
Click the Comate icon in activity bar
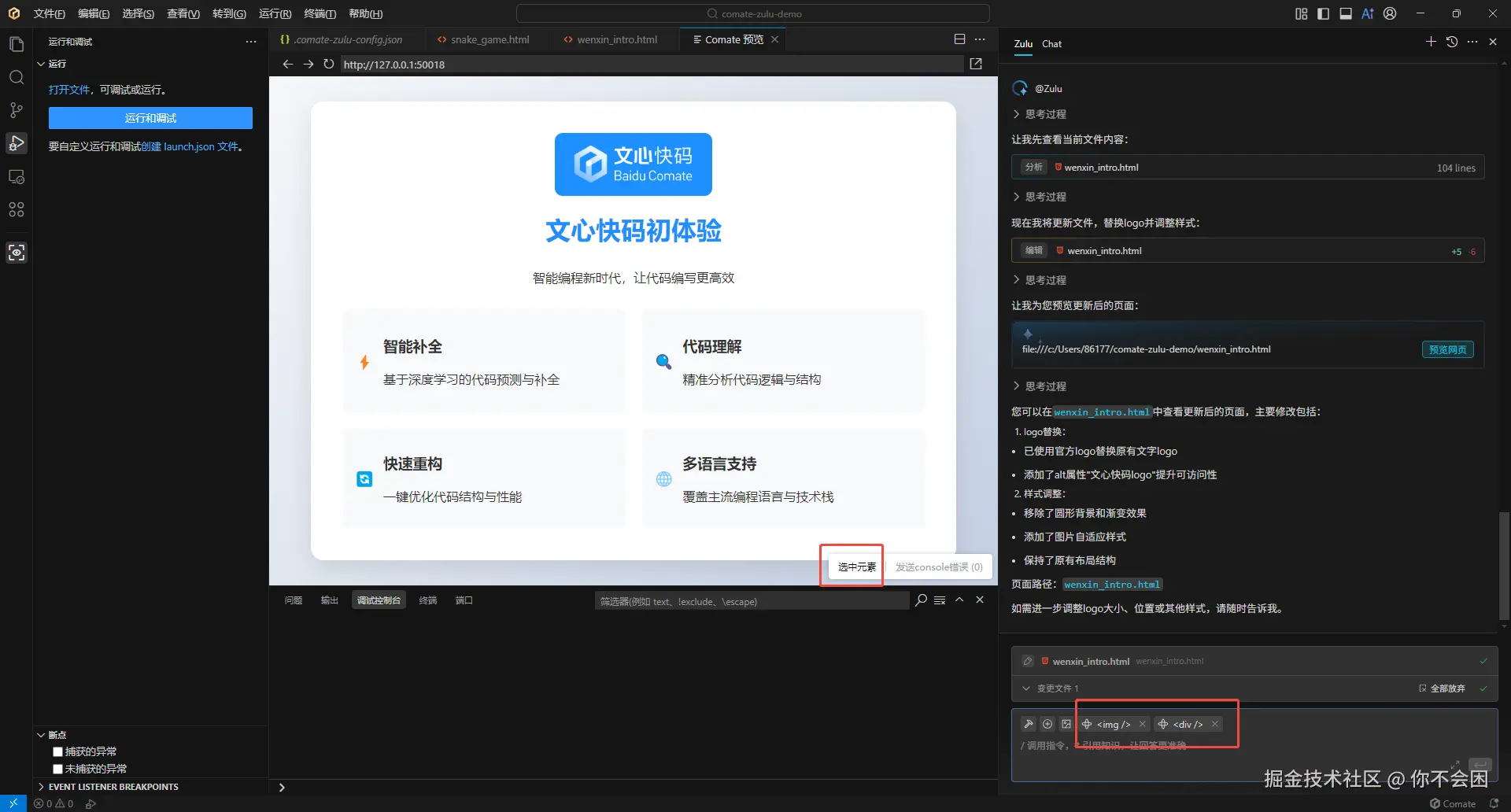tap(17, 253)
